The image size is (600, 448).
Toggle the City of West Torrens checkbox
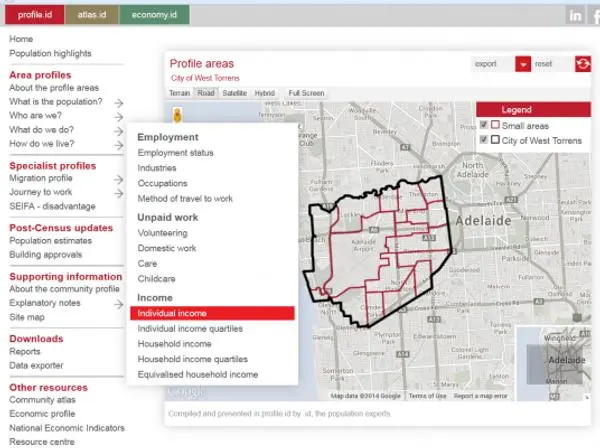click(x=484, y=140)
